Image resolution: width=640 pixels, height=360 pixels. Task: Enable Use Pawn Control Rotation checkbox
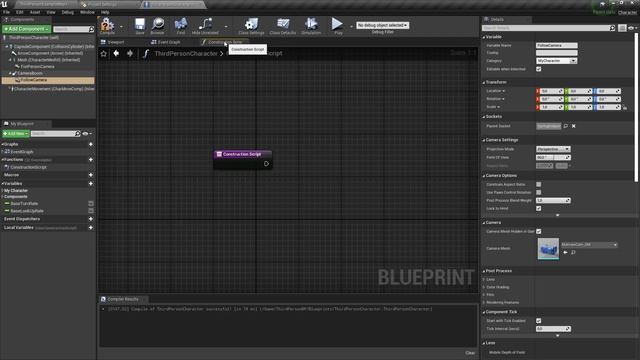tap(538, 192)
